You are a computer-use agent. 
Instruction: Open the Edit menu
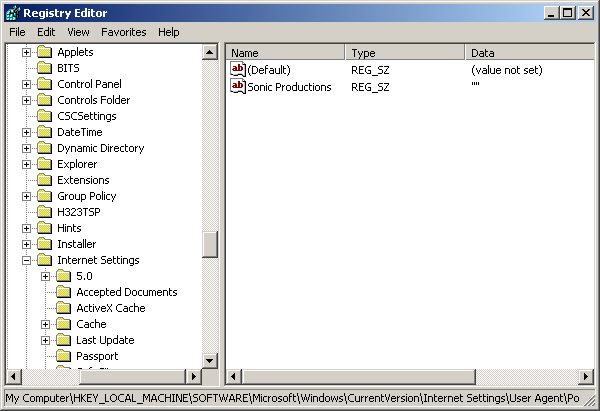pyautogui.click(x=46, y=32)
